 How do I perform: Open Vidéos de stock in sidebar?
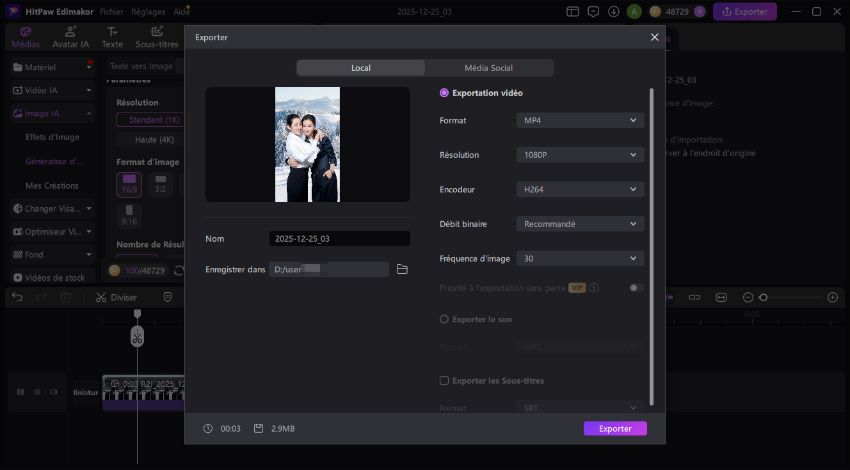click(52, 278)
